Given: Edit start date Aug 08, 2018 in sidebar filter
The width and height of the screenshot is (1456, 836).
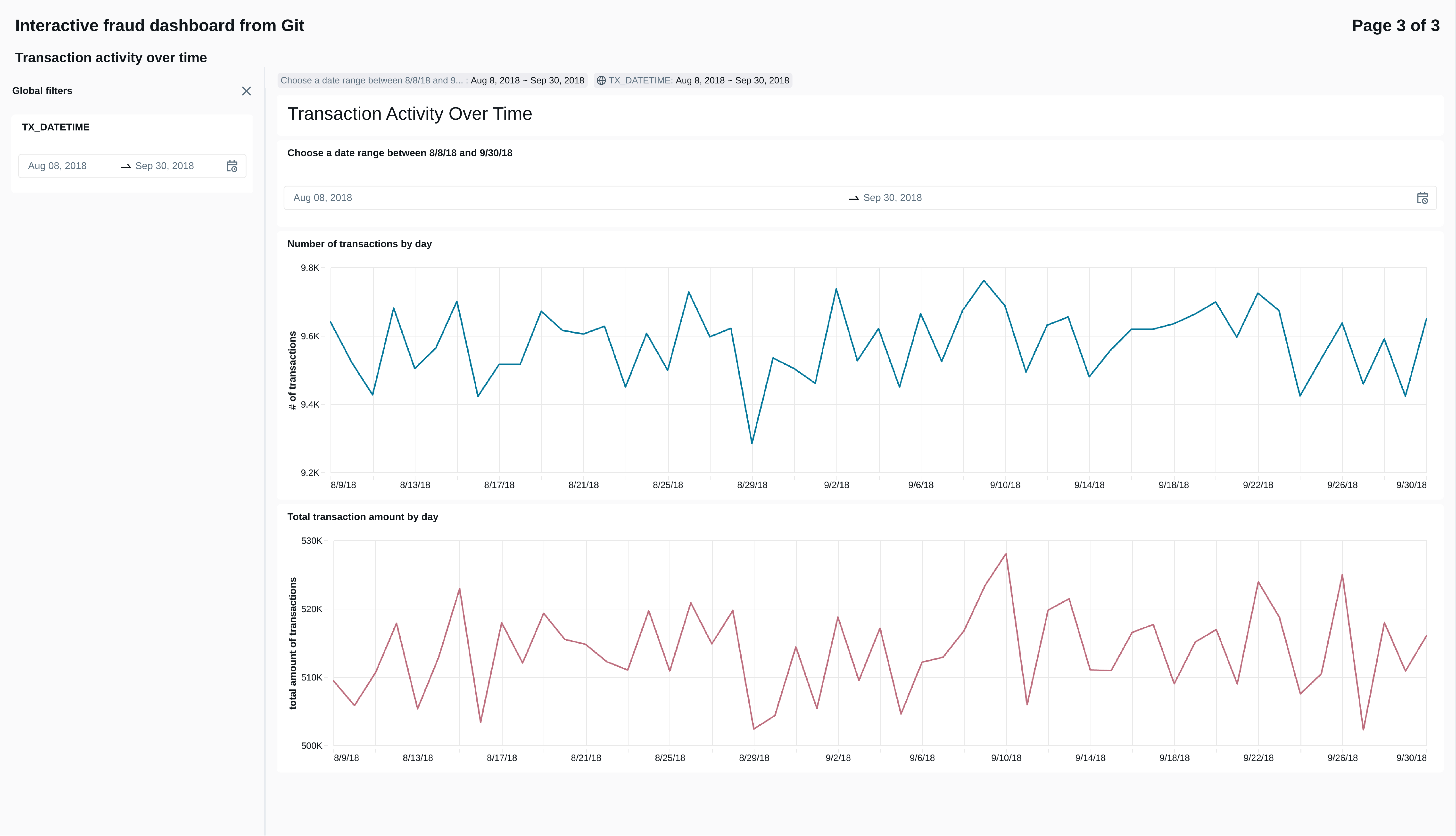Looking at the screenshot, I should pyautogui.click(x=58, y=166).
